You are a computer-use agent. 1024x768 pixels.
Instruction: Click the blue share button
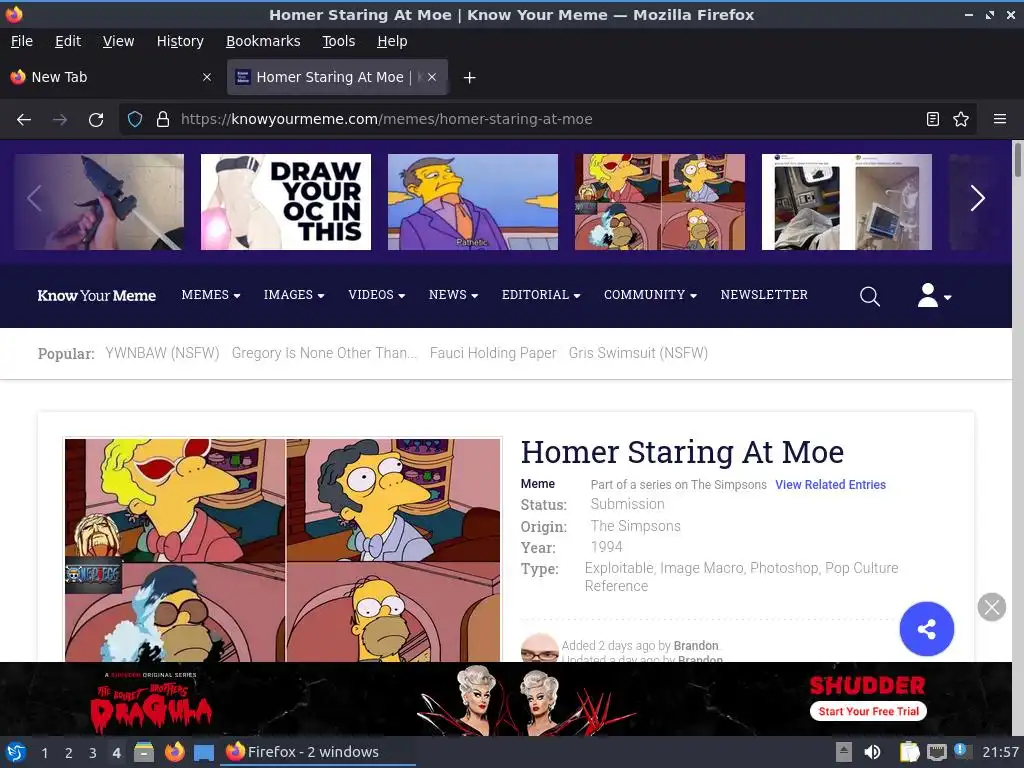(926, 629)
